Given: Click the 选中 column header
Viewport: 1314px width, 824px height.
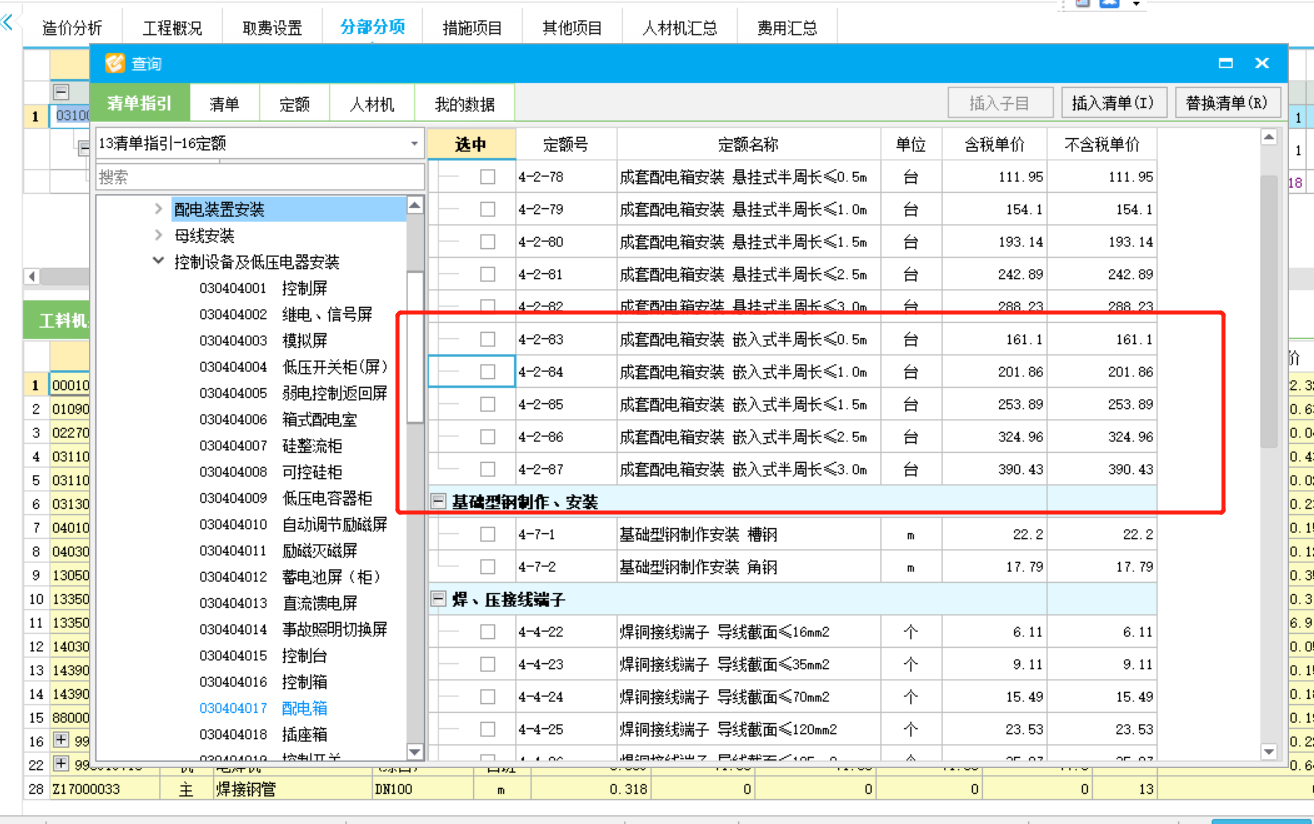Looking at the screenshot, I should pos(471,144).
